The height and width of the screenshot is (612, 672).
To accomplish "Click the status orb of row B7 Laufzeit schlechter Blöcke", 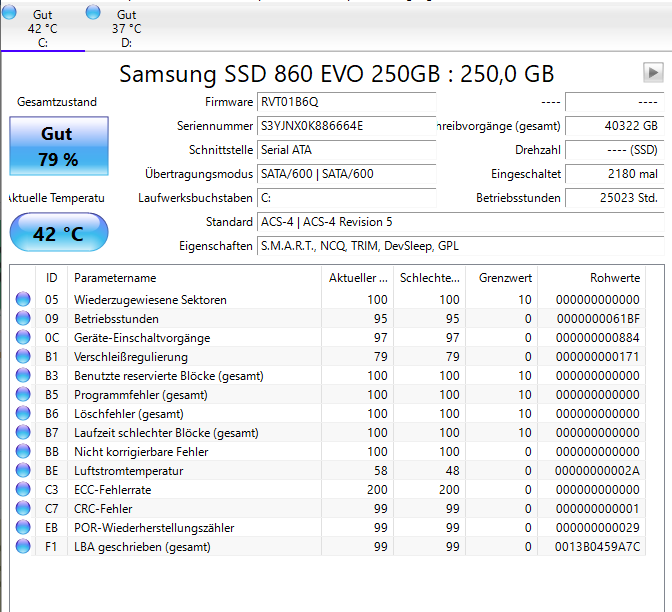I will 23,432.
